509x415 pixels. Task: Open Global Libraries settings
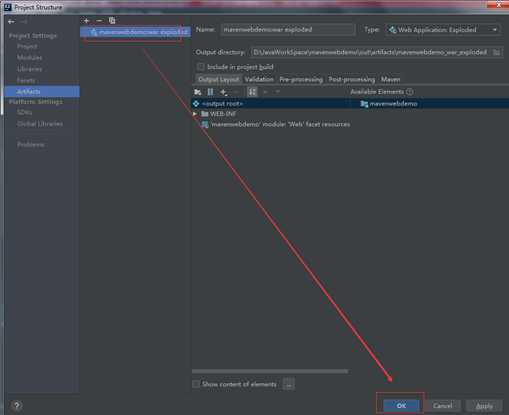click(40, 124)
